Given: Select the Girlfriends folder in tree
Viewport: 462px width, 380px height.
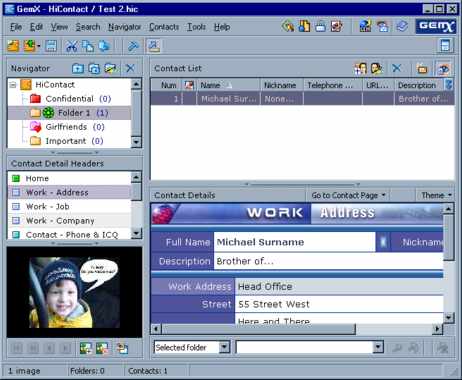Looking at the screenshot, I should click(x=66, y=127).
